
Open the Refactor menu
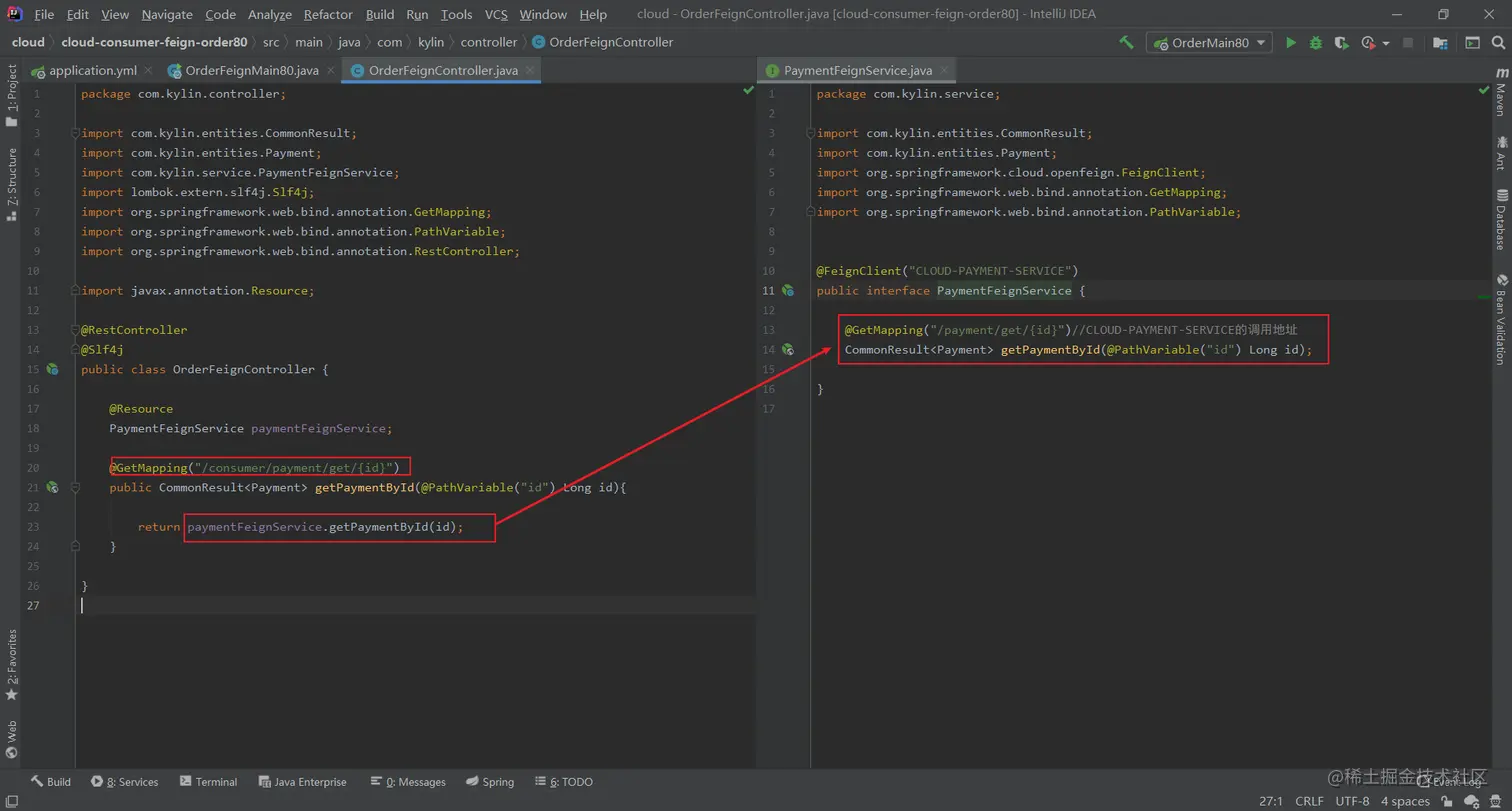point(328,14)
